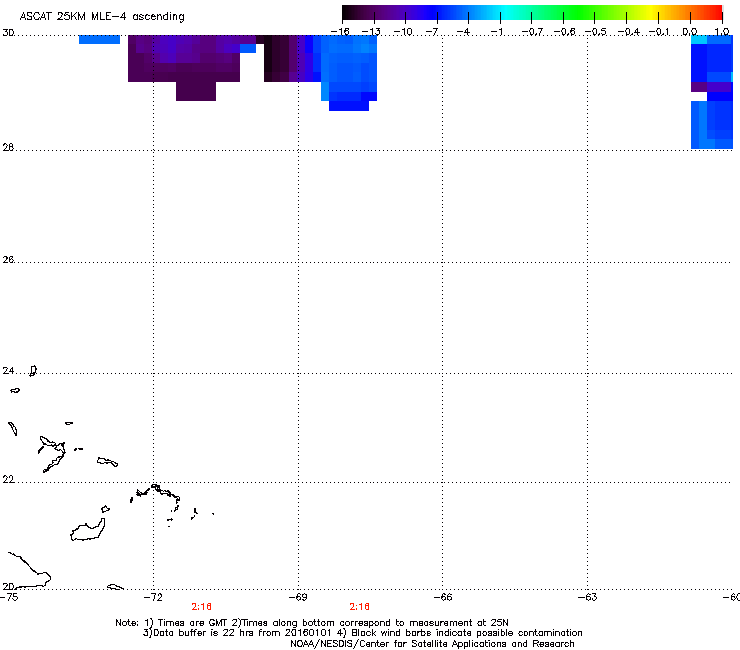Click the latitude label '30'
The width and height of the screenshot is (740, 650).
pyautogui.click(x=8, y=33)
